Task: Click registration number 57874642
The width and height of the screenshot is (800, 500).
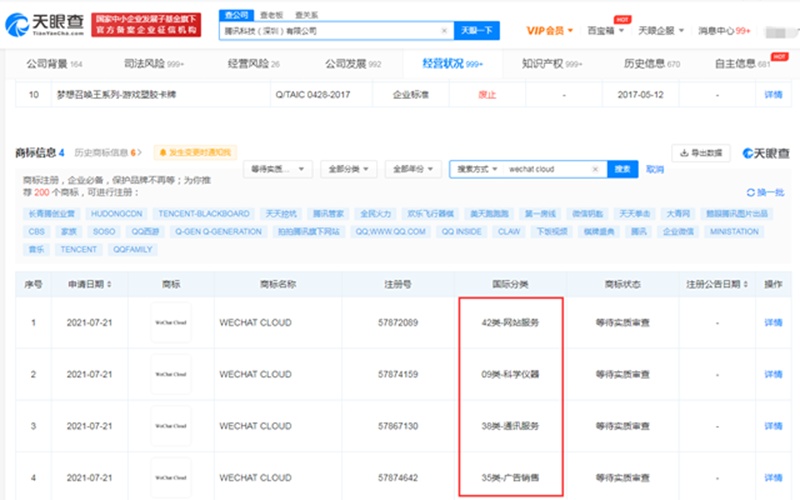Action: pos(398,478)
